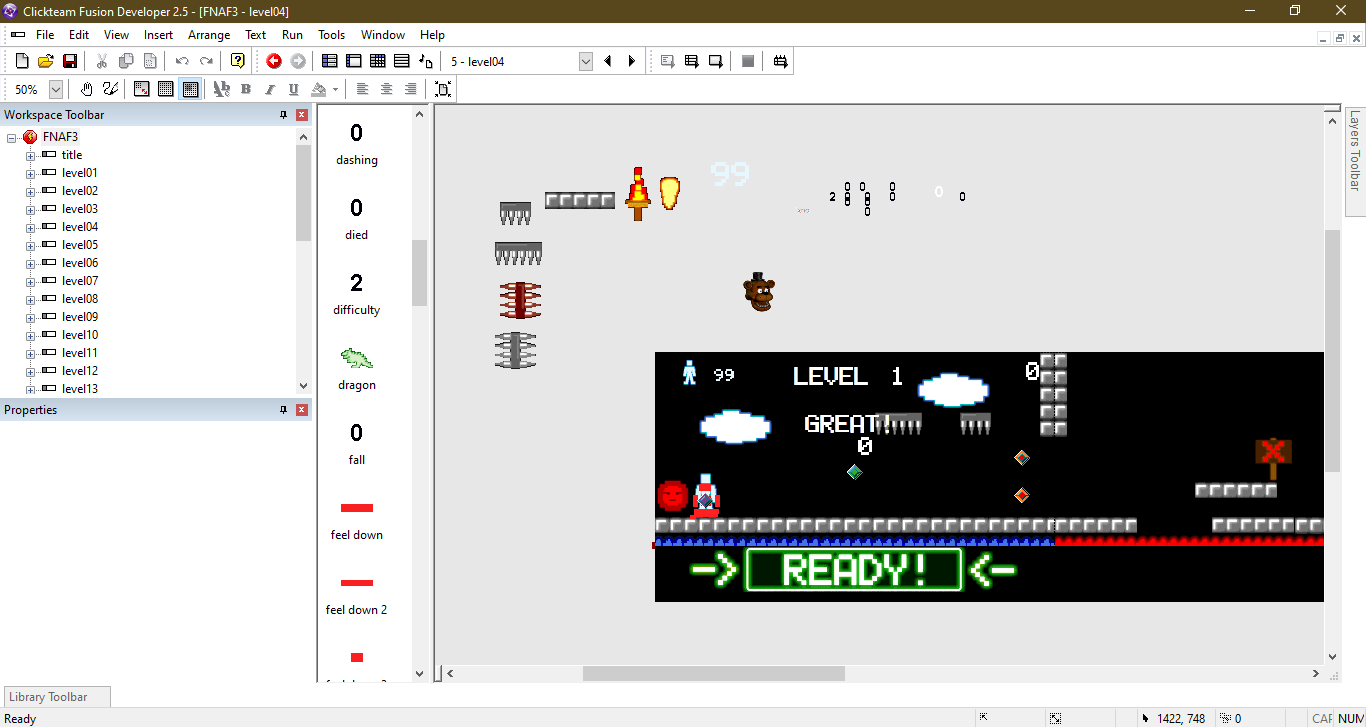This screenshot has width=1366, height=727.
Task: Toggle Bold text formatting
Action: [246, 89]
